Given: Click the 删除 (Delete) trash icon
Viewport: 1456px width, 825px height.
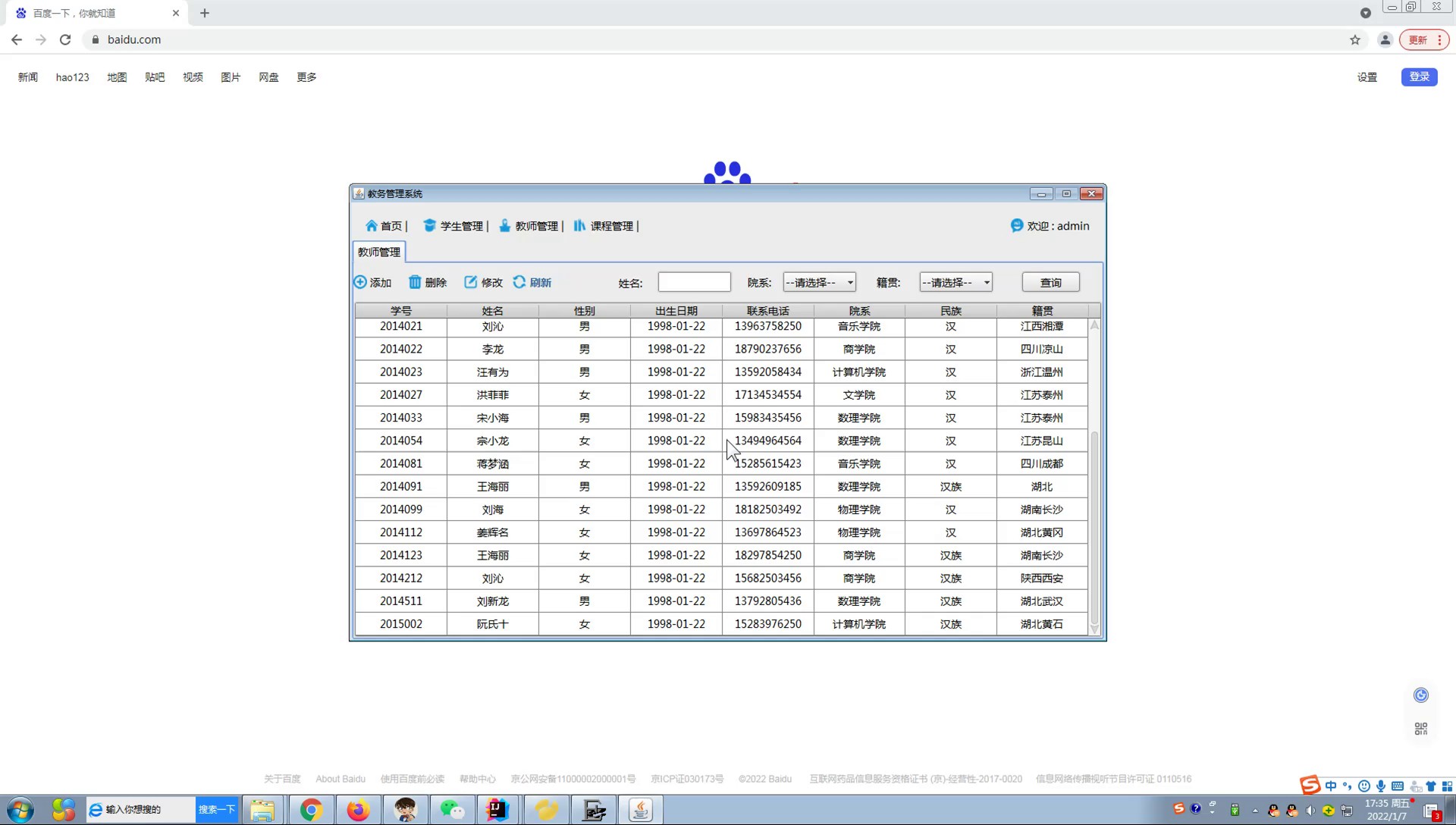Looking at the screenshot, I should click(415, 282).
